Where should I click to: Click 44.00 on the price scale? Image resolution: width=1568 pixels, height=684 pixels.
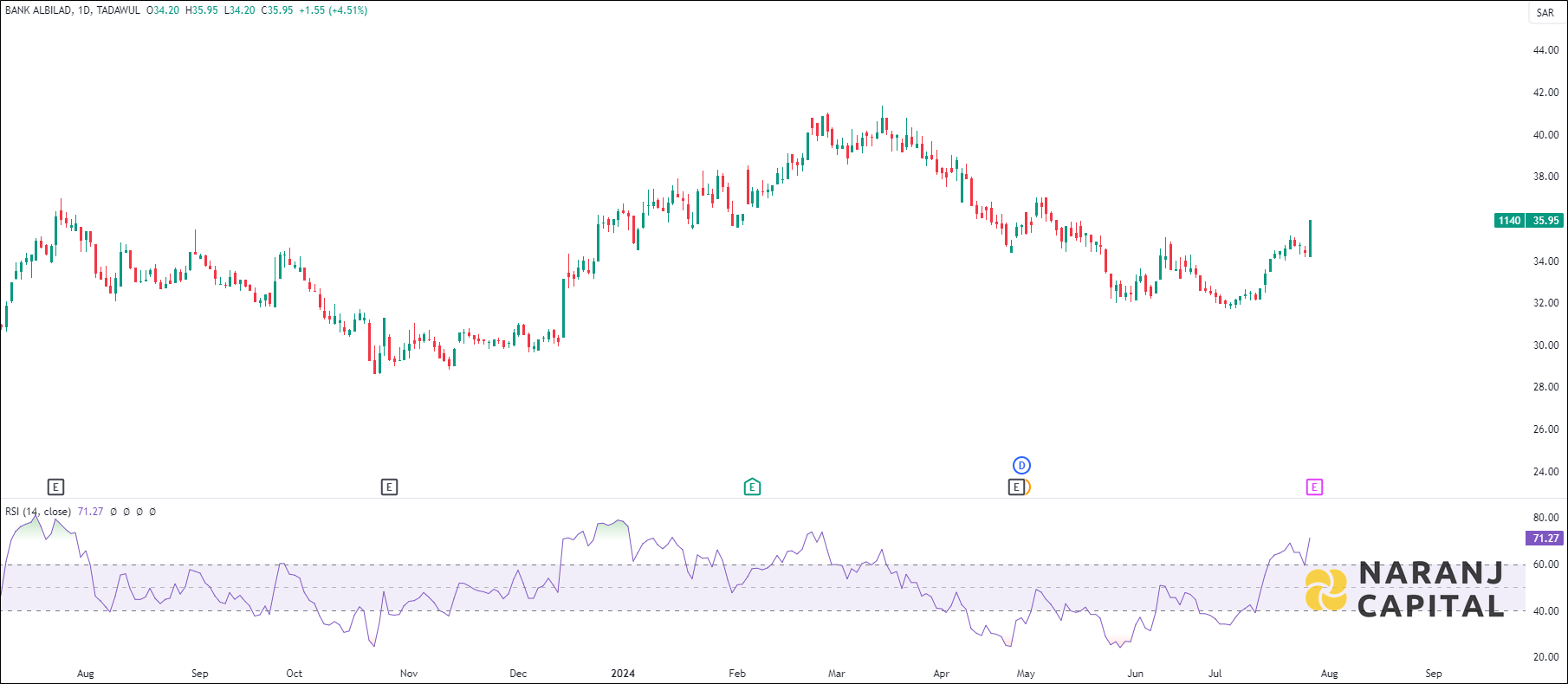pos(1545,50)
